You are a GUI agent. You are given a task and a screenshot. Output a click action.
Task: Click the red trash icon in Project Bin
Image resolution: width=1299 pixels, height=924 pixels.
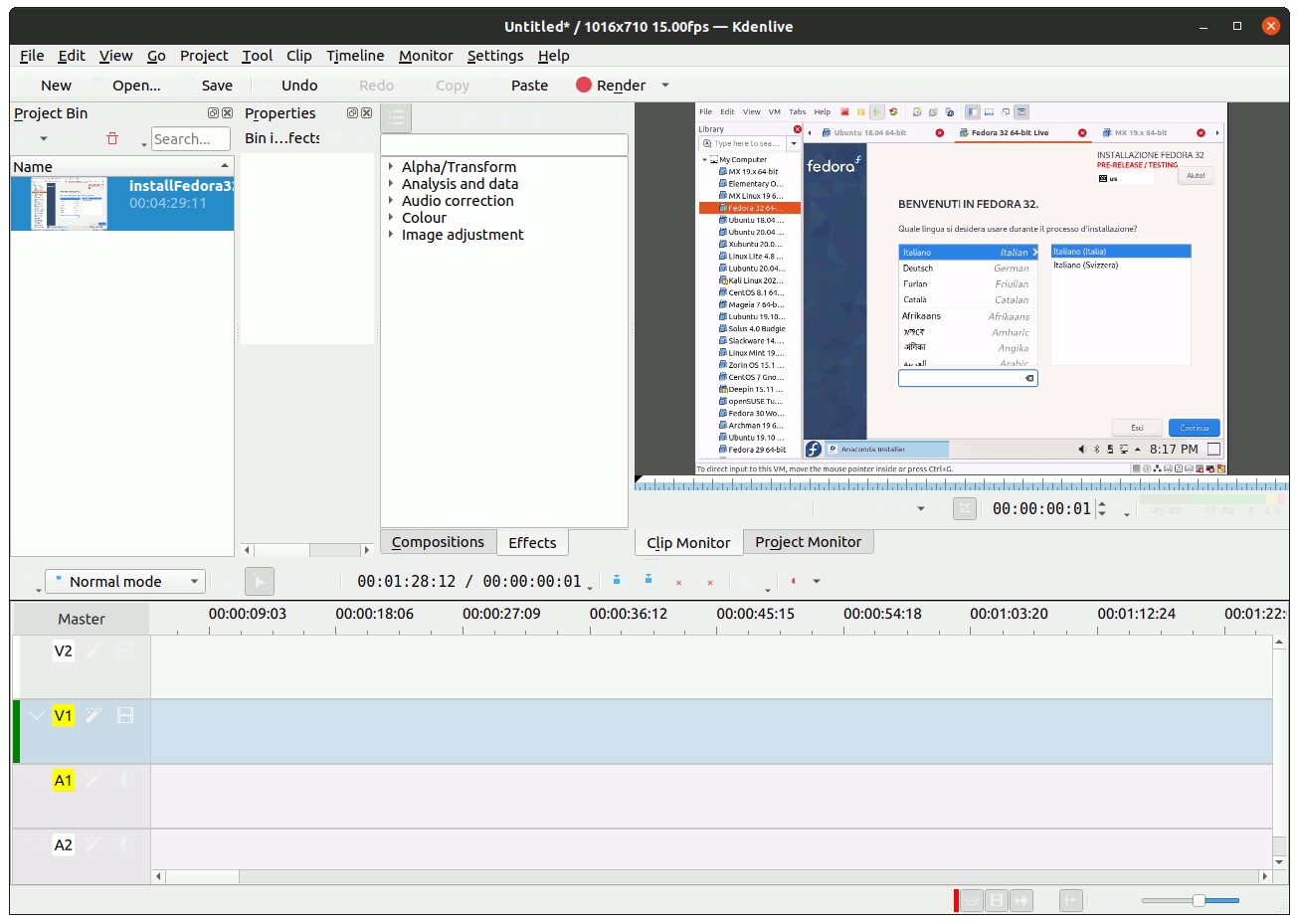112,138
